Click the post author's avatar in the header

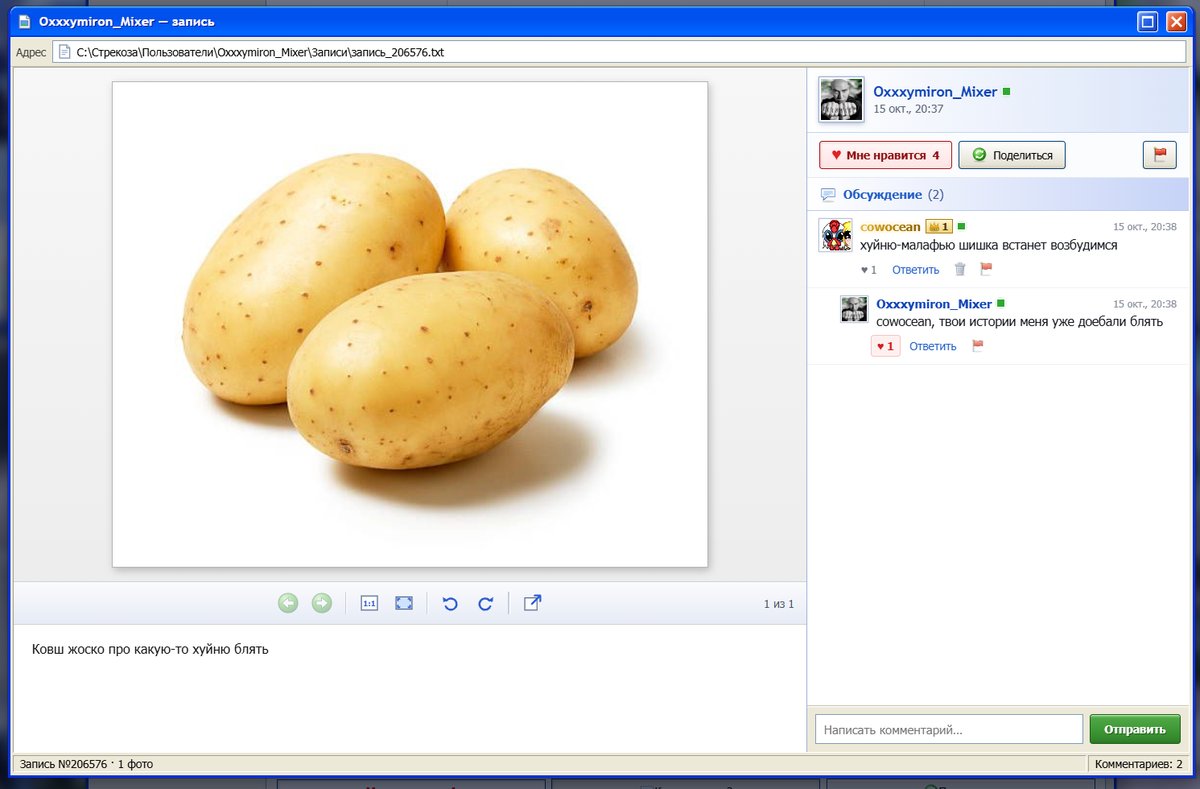[x=841, y=100]
